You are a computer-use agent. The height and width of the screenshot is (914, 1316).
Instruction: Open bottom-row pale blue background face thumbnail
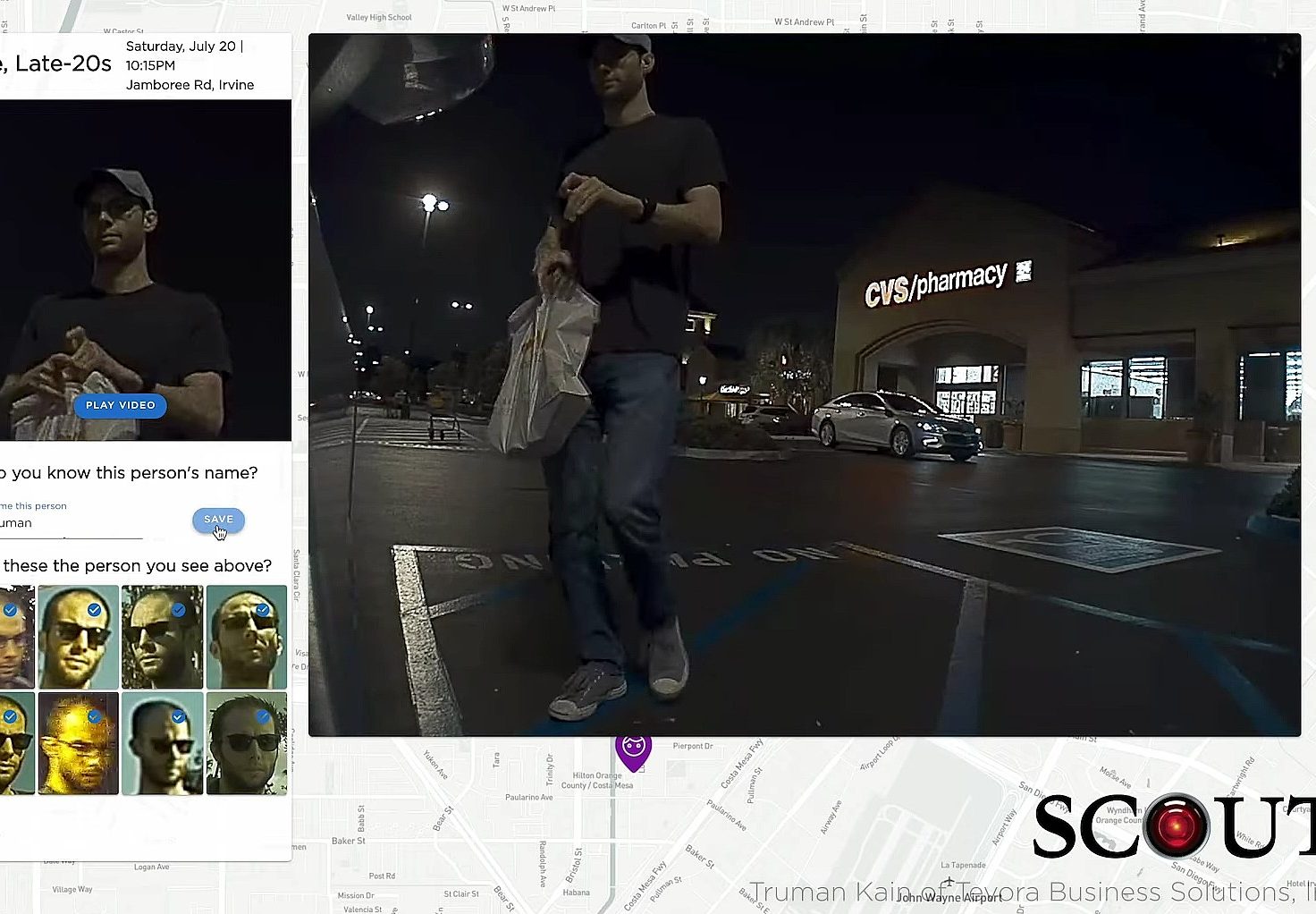point(162,743)
